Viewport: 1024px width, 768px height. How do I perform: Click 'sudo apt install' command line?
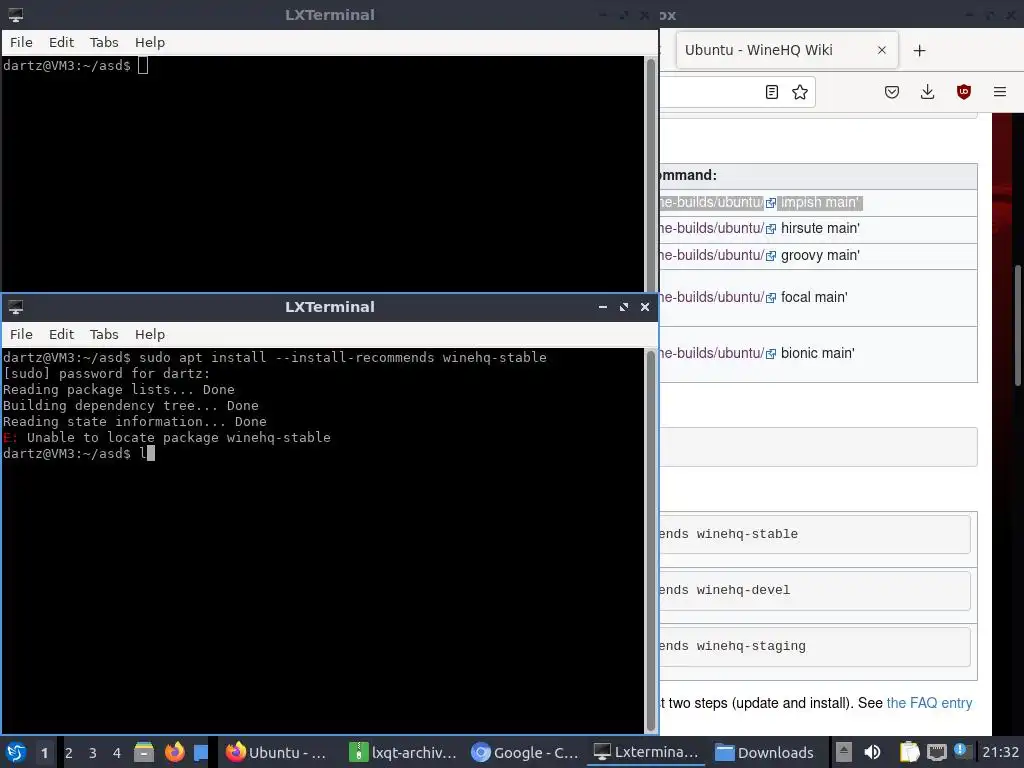(274, 357)
